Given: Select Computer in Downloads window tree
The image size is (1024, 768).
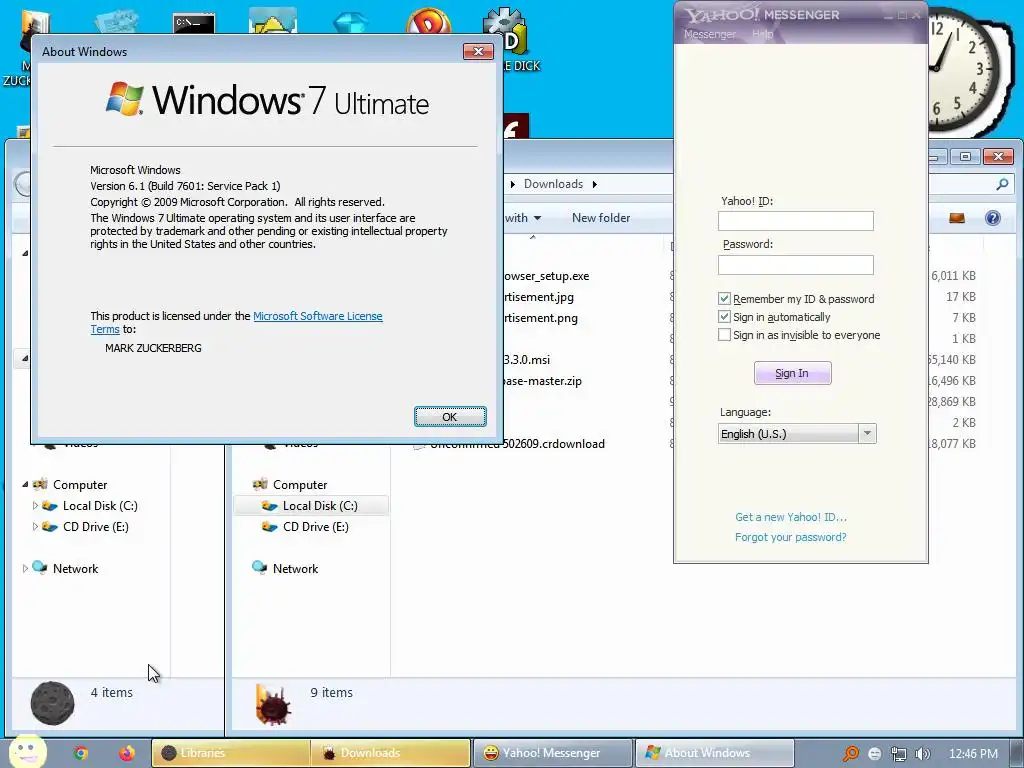Looking at the screenshot, I should click(x=300, y=485).
